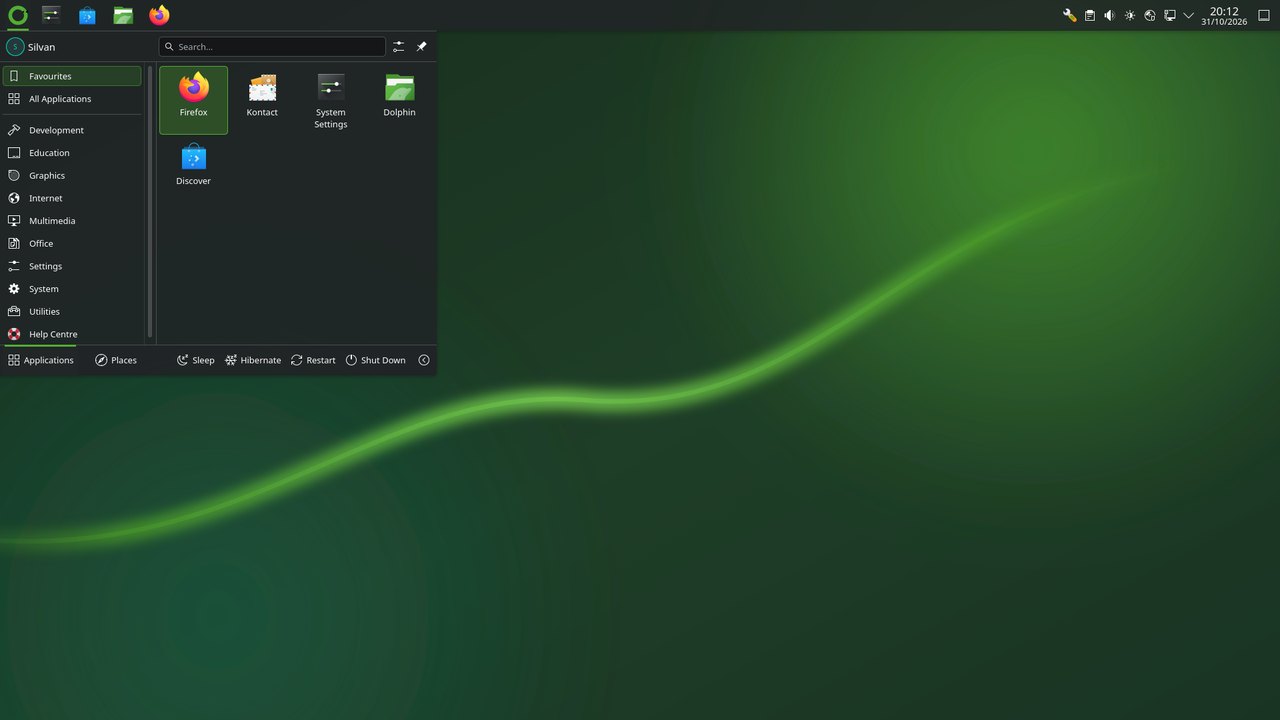Click the Shut Down button

point(376,360)
